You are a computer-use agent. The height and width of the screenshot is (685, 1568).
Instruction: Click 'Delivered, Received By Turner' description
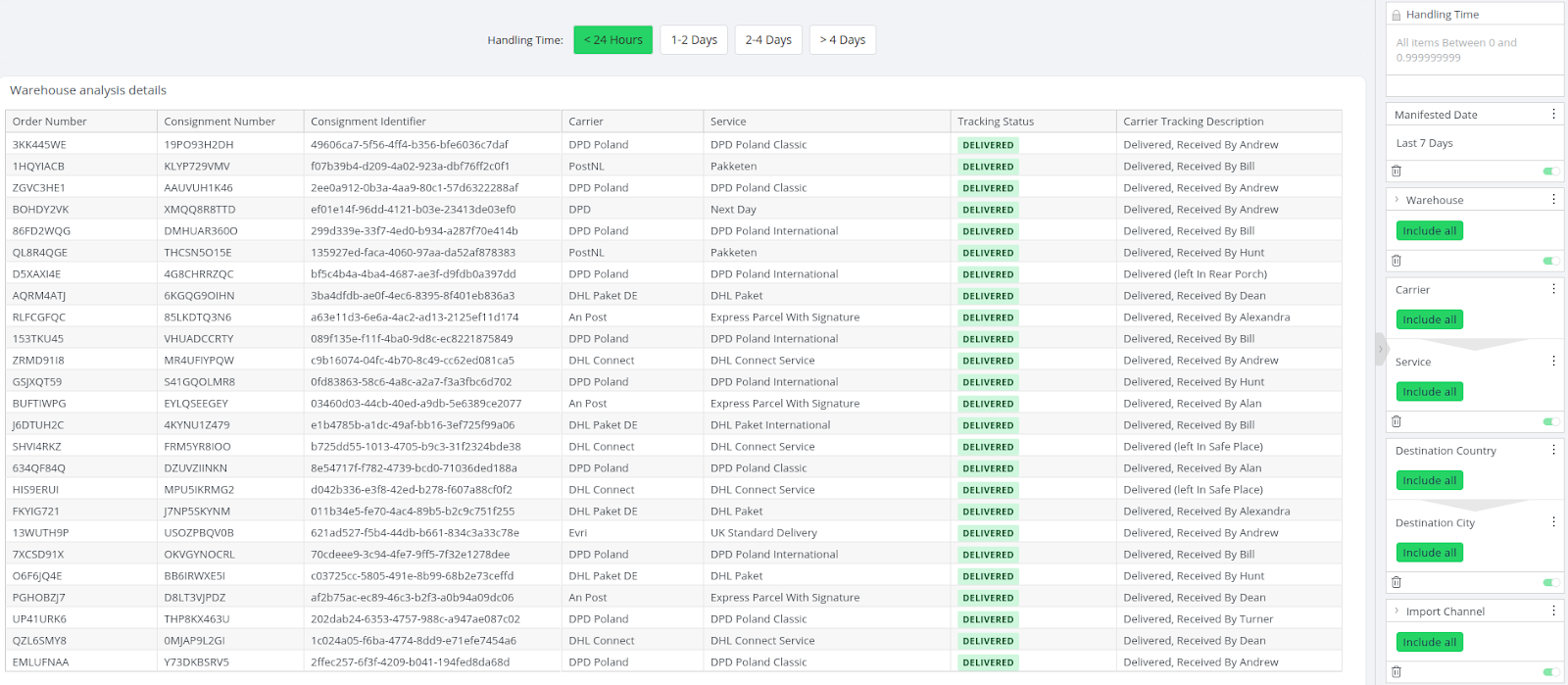pyautogui.click(x=1199, y=619)
